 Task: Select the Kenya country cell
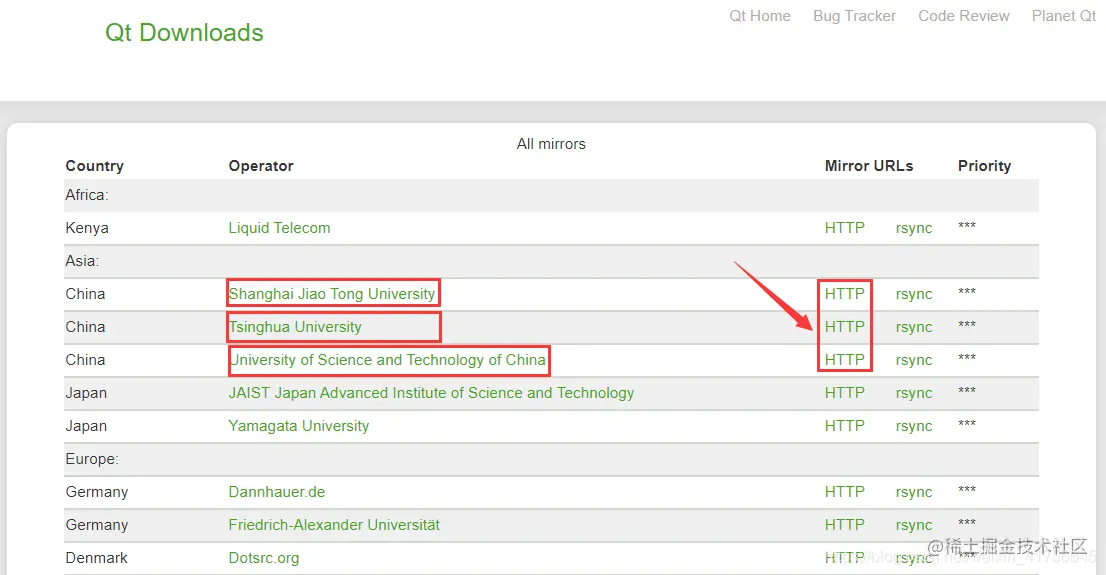pos(87,228)
